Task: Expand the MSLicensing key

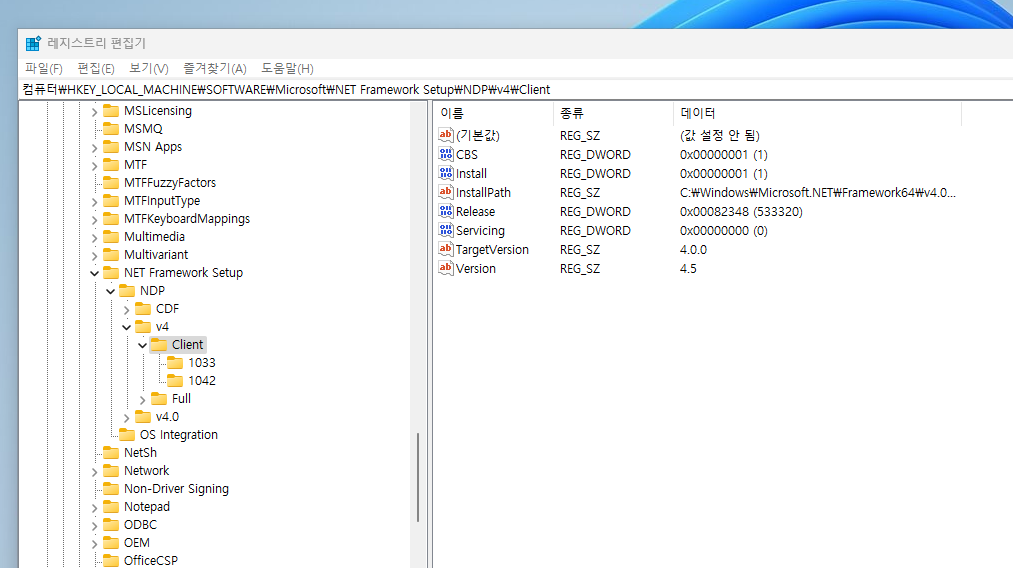Action: click(94, 112)
